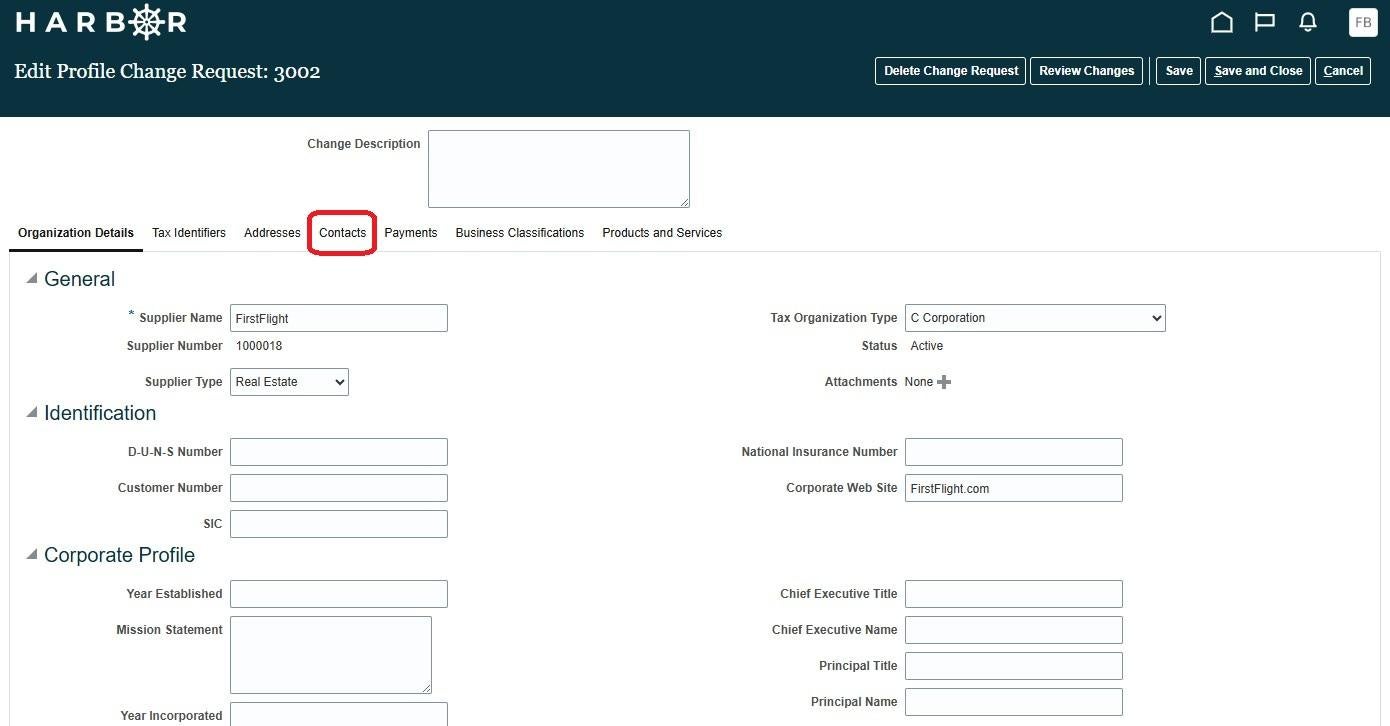Click the Corporate Web Site field
1390x726 pixels.
pos(1014,488)
